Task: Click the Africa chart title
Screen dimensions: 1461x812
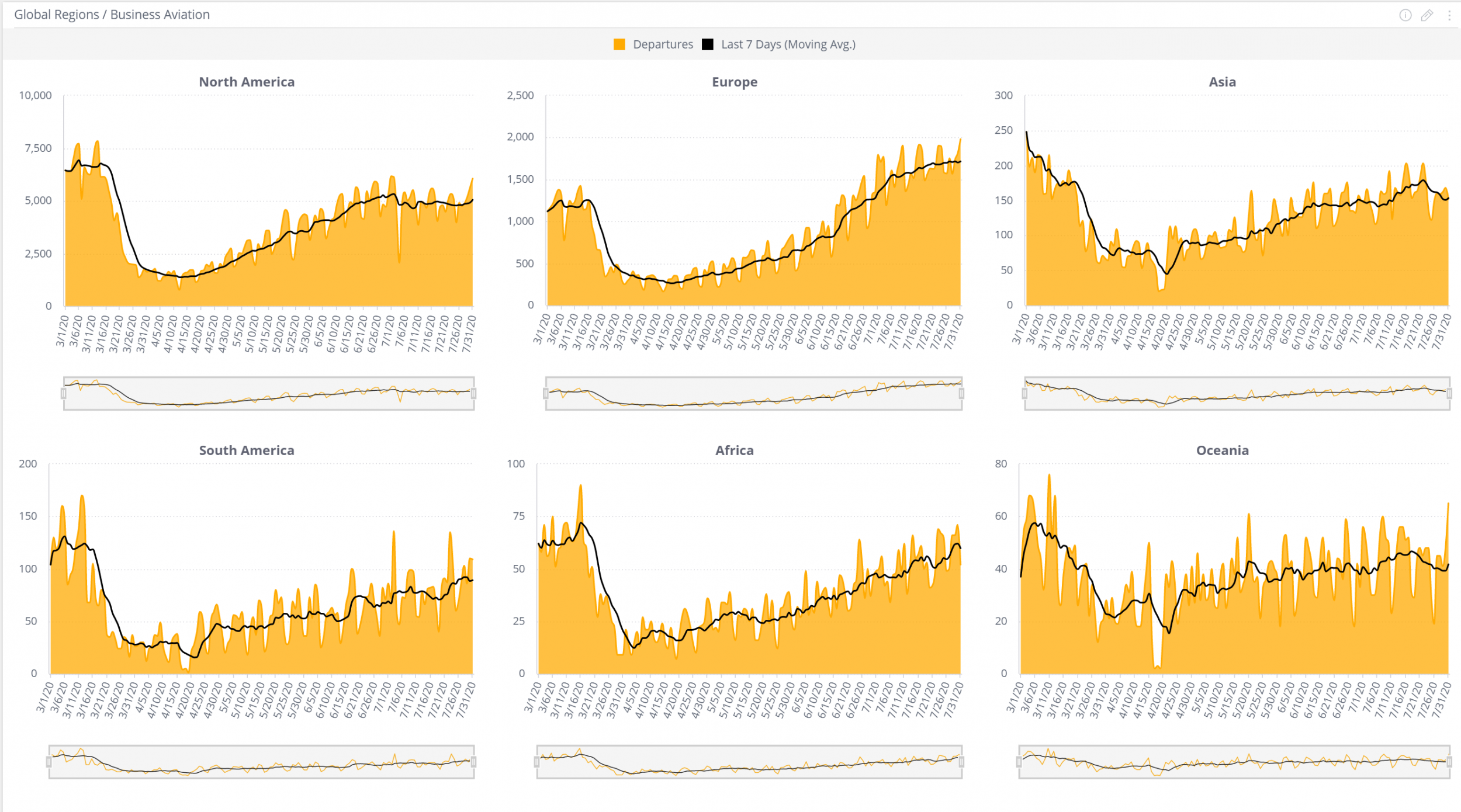Action: [735, 450]
